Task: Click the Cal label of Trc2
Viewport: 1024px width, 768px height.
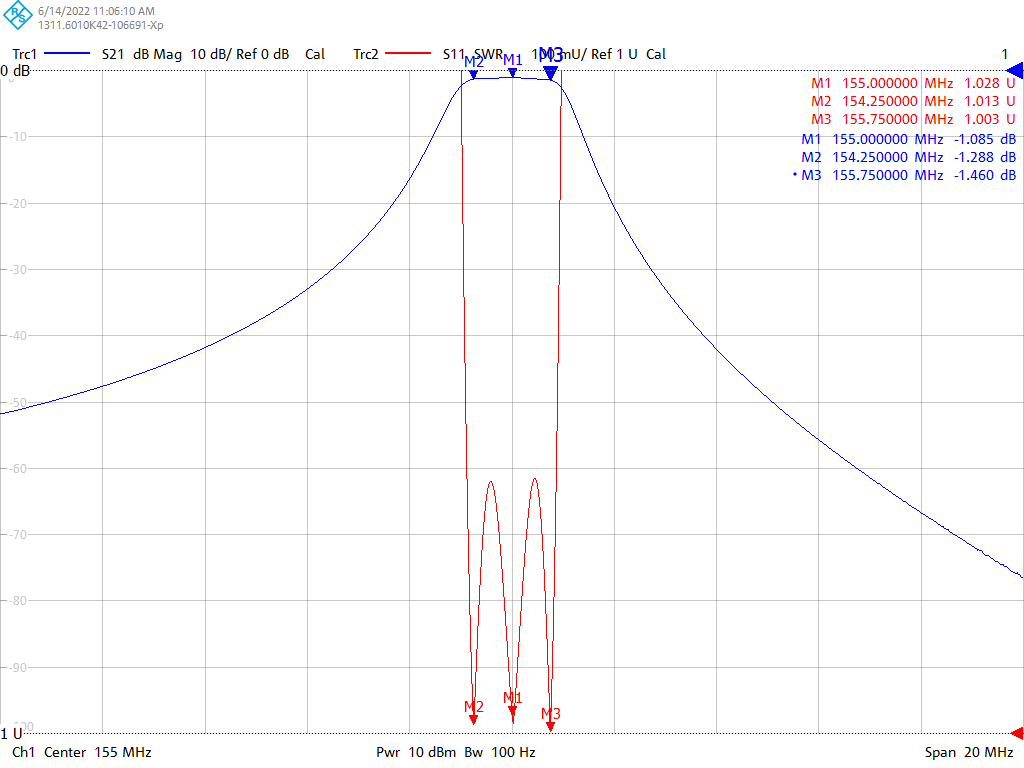Action: coord(656,54)
